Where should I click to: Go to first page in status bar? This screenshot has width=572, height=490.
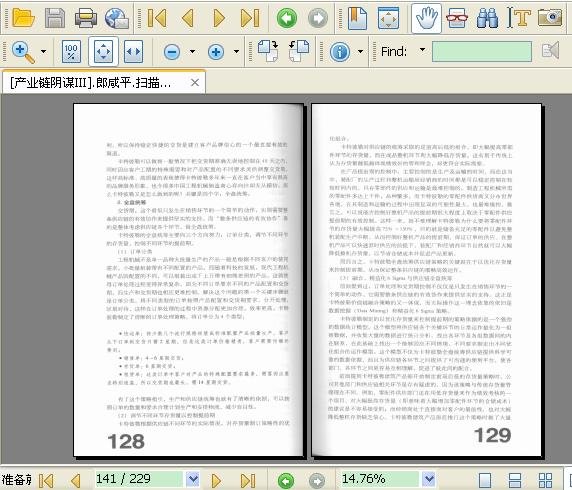pos(46,481)
